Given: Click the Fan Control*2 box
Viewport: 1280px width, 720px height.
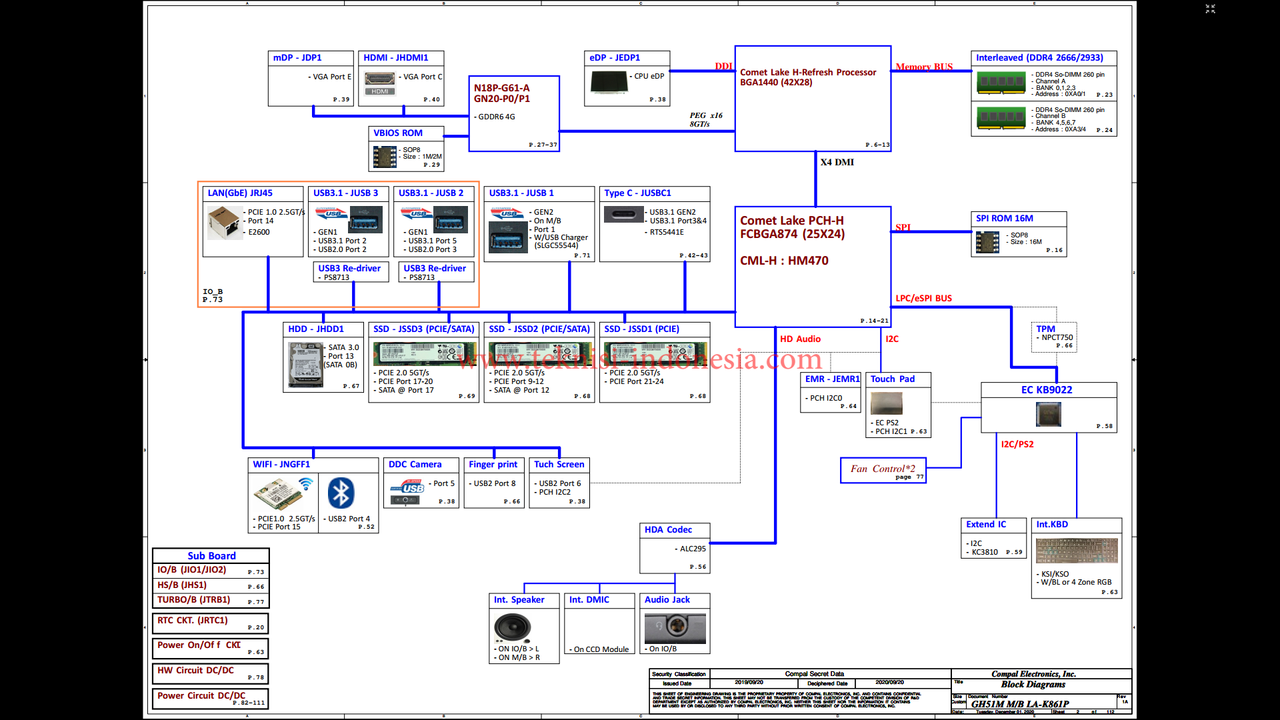Looking at the screenshot, I should [884, 469].
